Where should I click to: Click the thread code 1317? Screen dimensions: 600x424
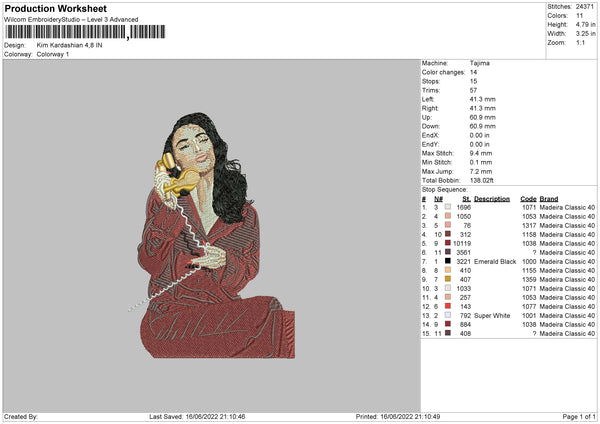[529, 225]
